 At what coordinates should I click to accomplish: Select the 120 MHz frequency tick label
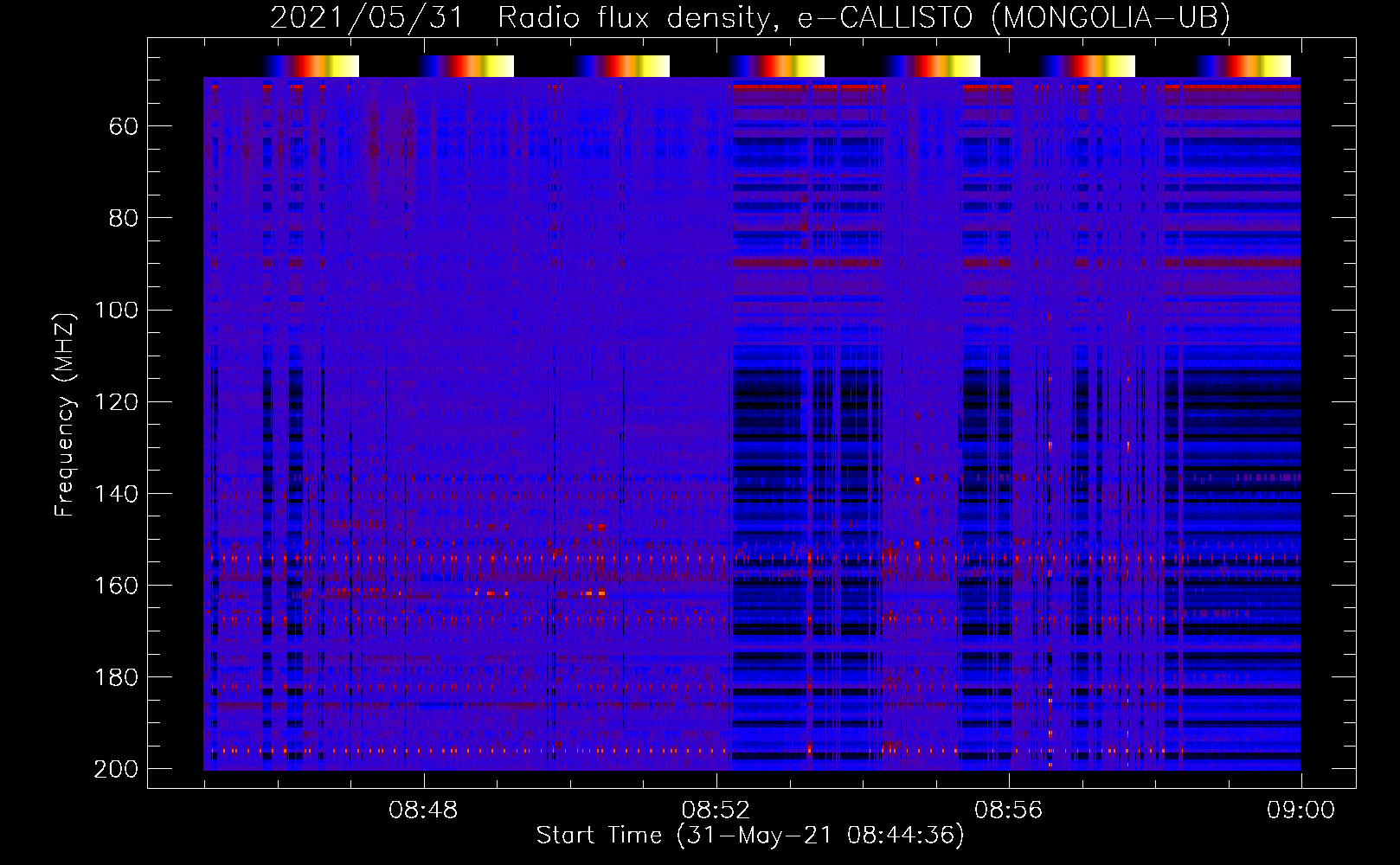tap(117, 402)
